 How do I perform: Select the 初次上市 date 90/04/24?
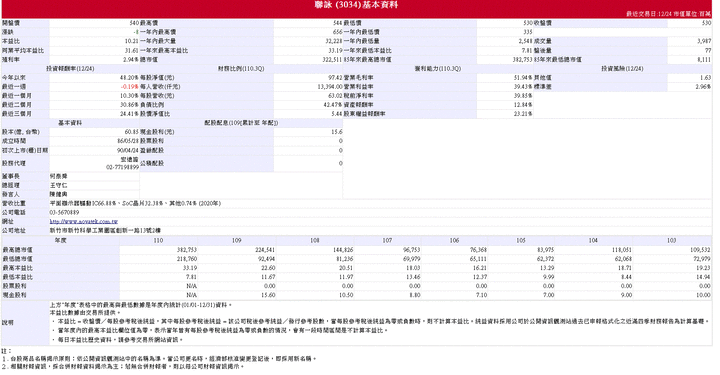click(128, 150)
